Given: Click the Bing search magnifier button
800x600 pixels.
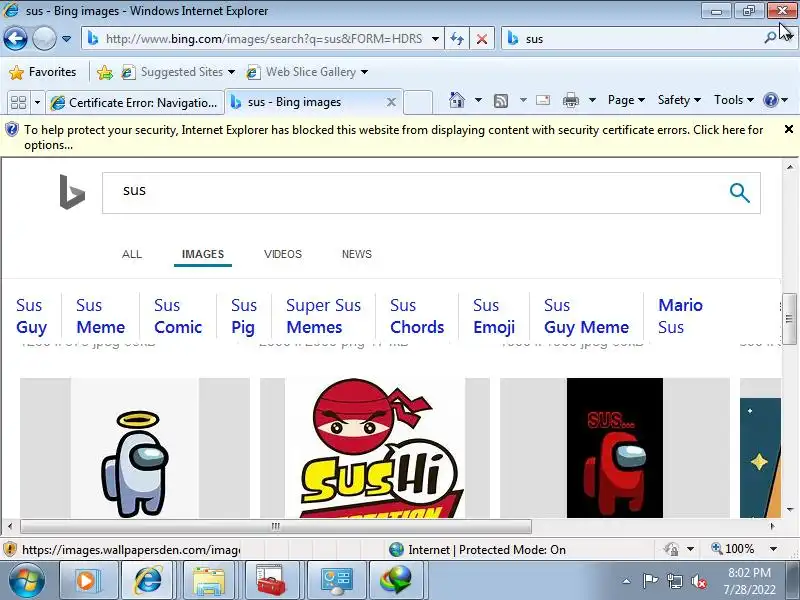Looking at the screenshot, I should [x=740, y=193].
